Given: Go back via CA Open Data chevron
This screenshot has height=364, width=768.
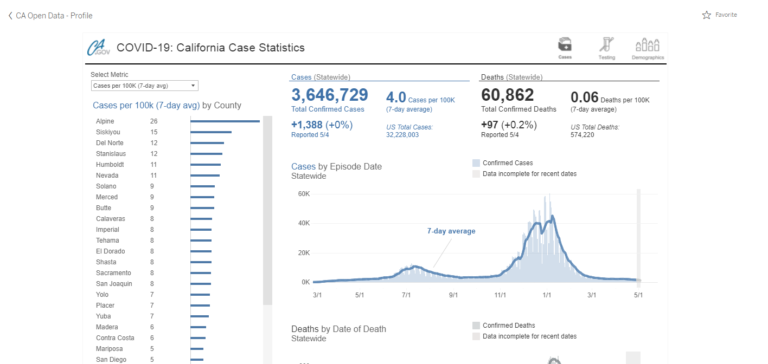Looking at the screenshot, I should coord(10,16).
